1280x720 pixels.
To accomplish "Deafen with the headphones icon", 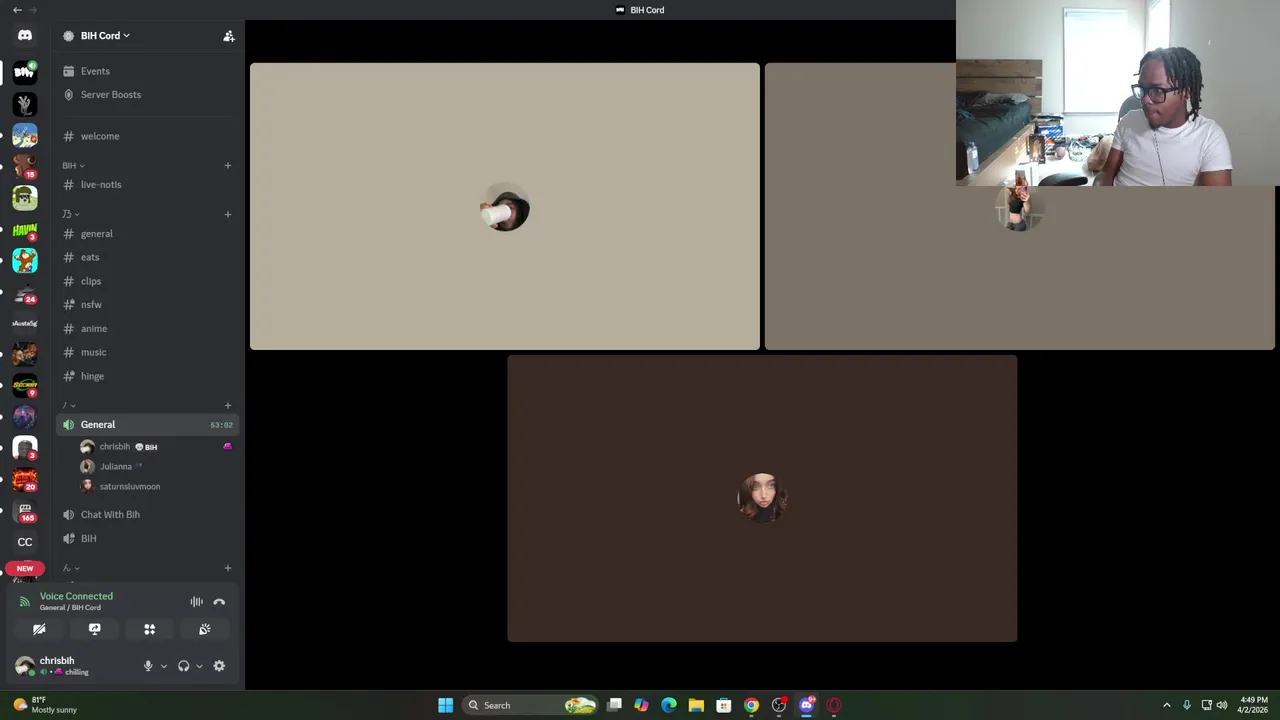I will [183, 666].
